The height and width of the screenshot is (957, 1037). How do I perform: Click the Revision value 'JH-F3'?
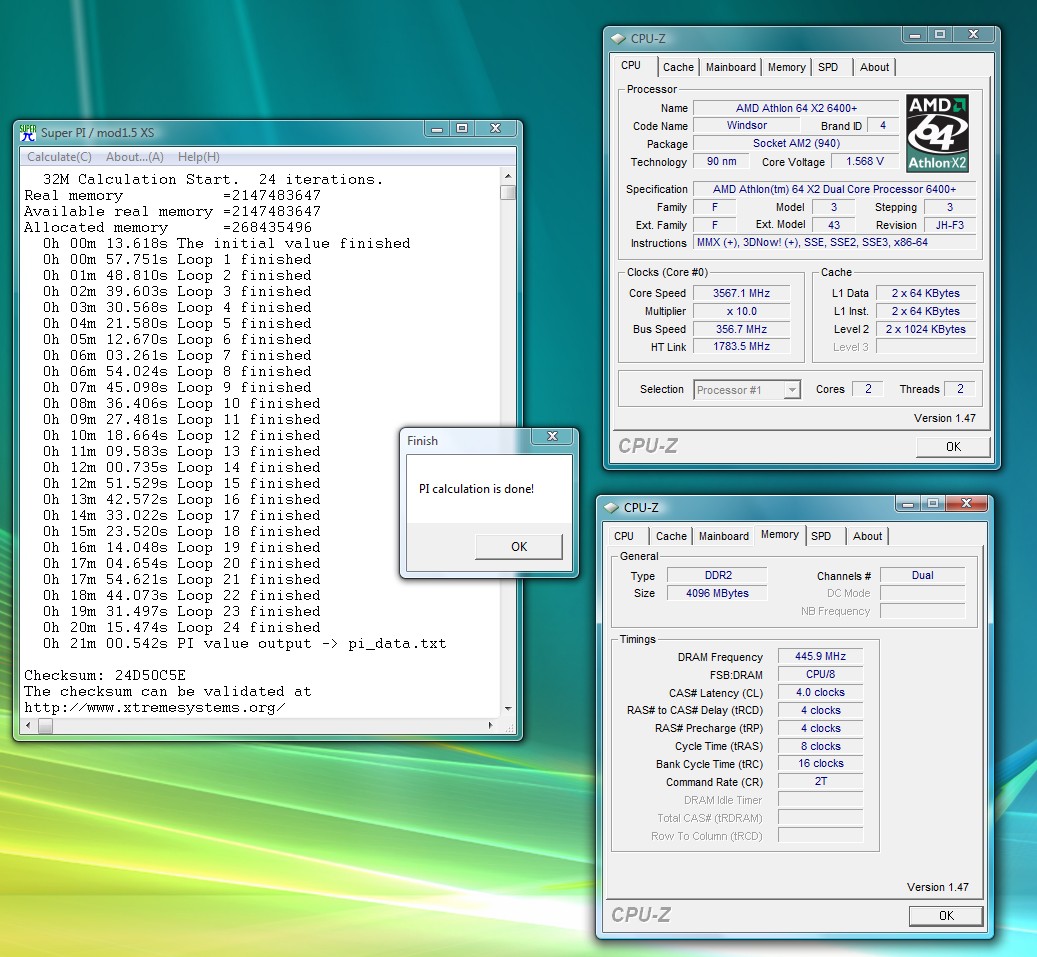pos(950,225)
